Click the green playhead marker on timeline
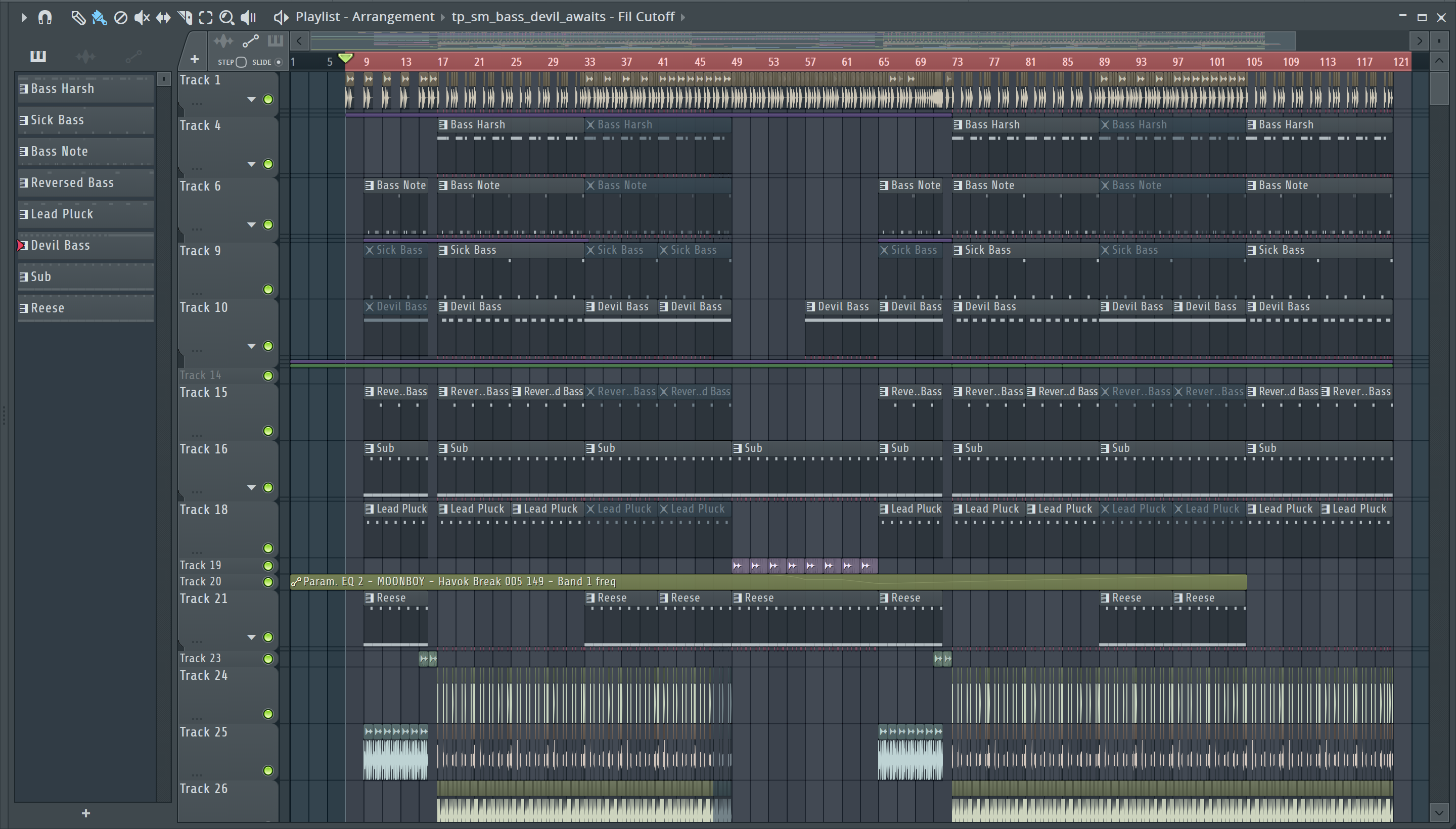 [346, 58]
